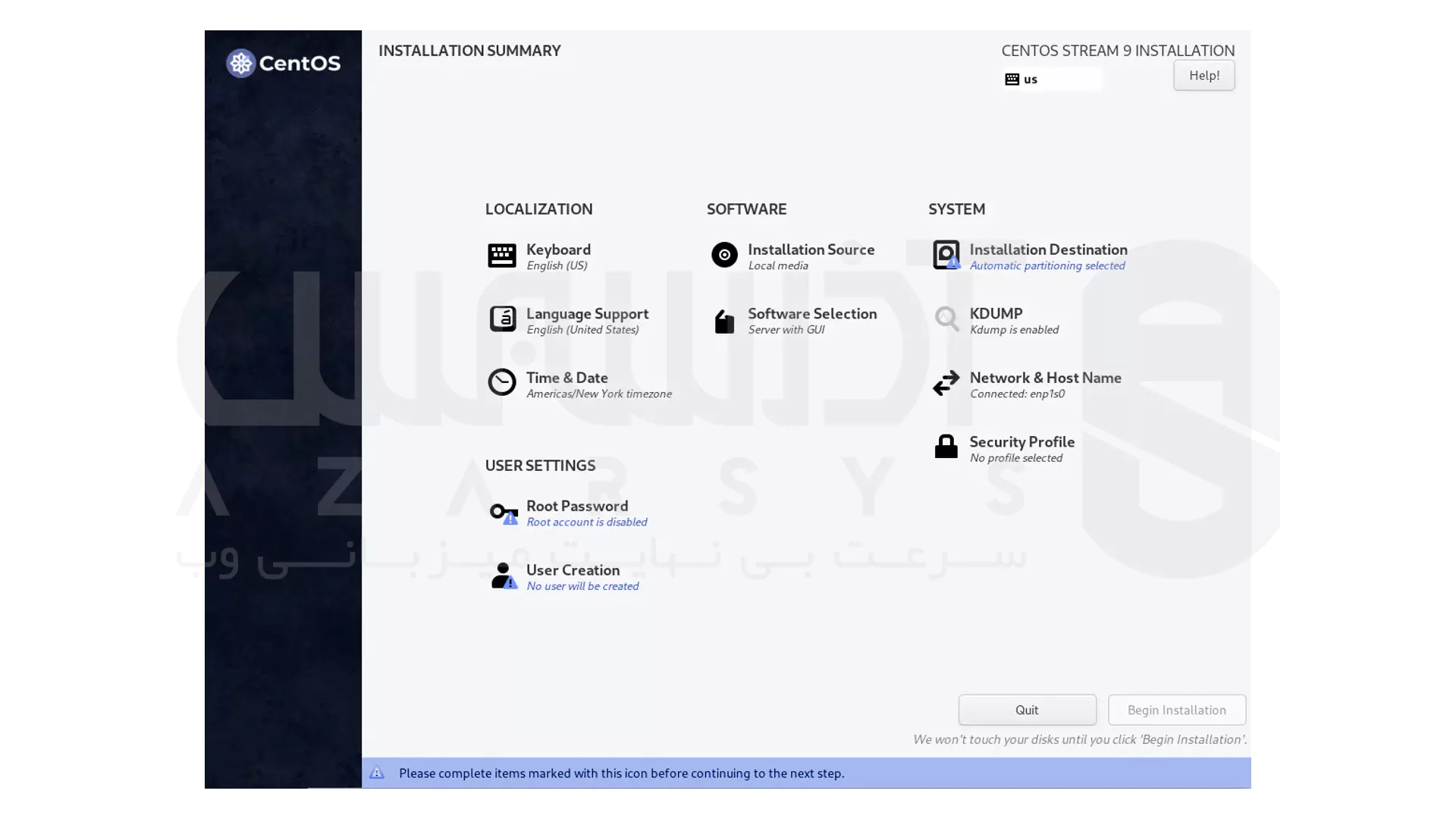The image size is (1456, 819).
Task: Click 'English (United States)' status text
Action: tap(582, 330)
